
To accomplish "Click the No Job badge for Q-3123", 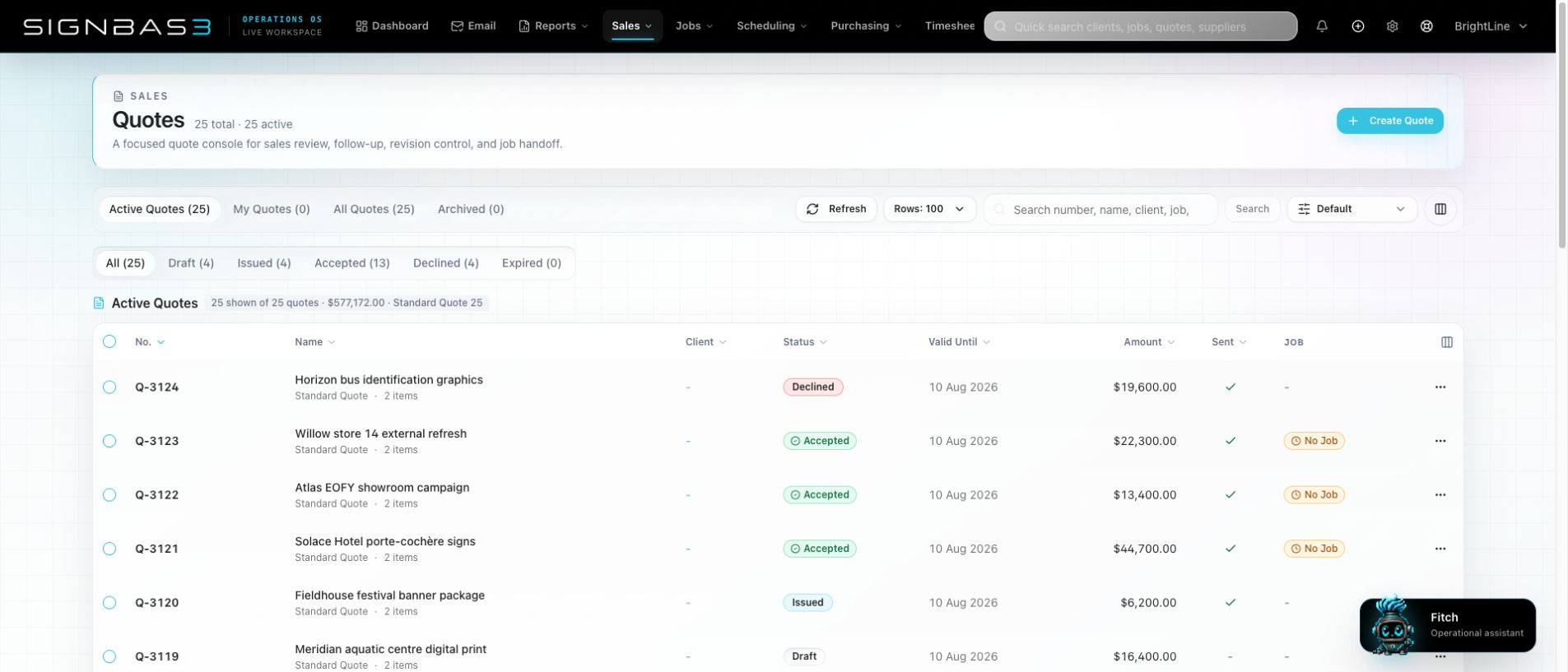I will click(1314, 441).
